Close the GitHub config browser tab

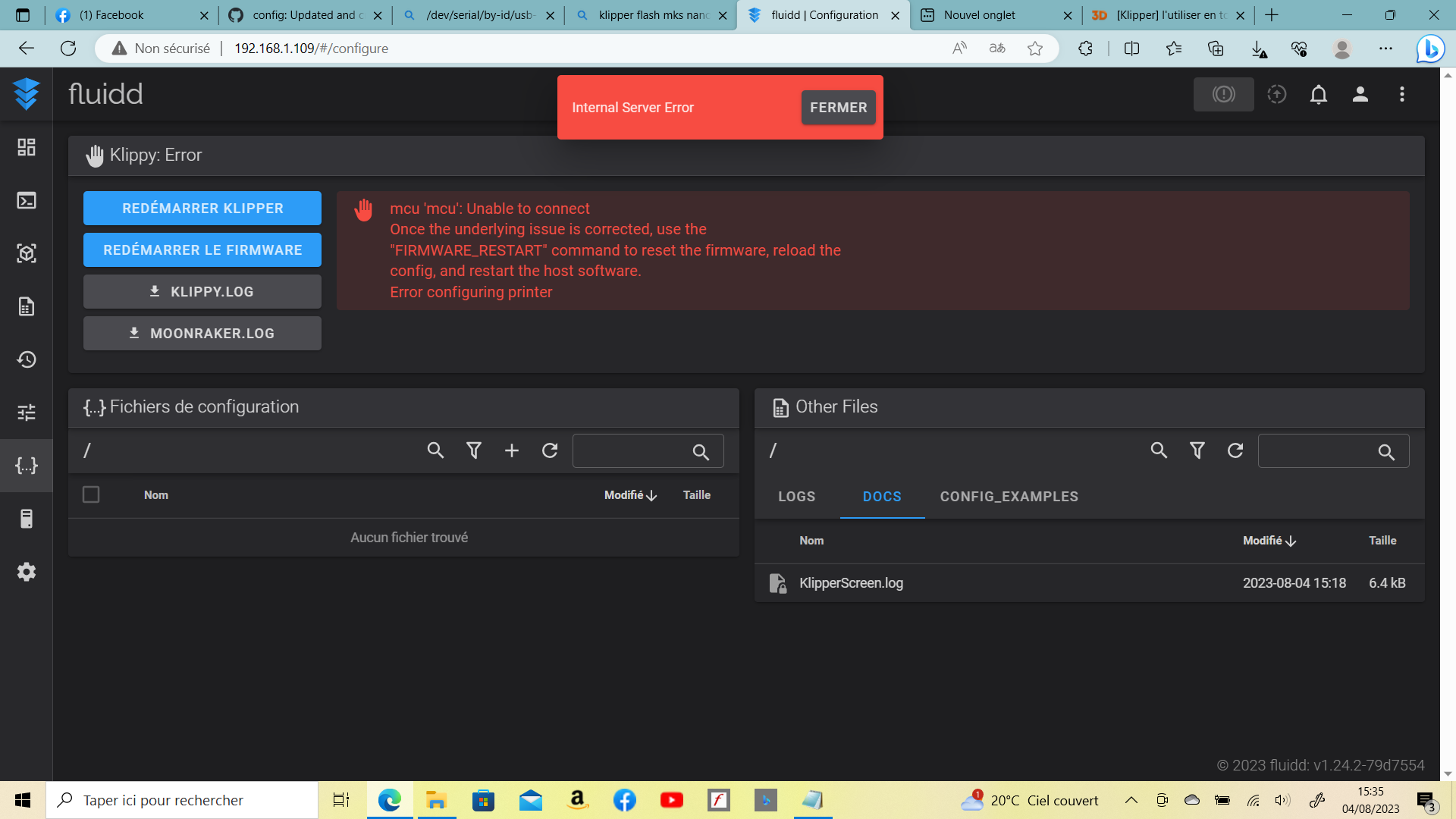coord(378,15)
